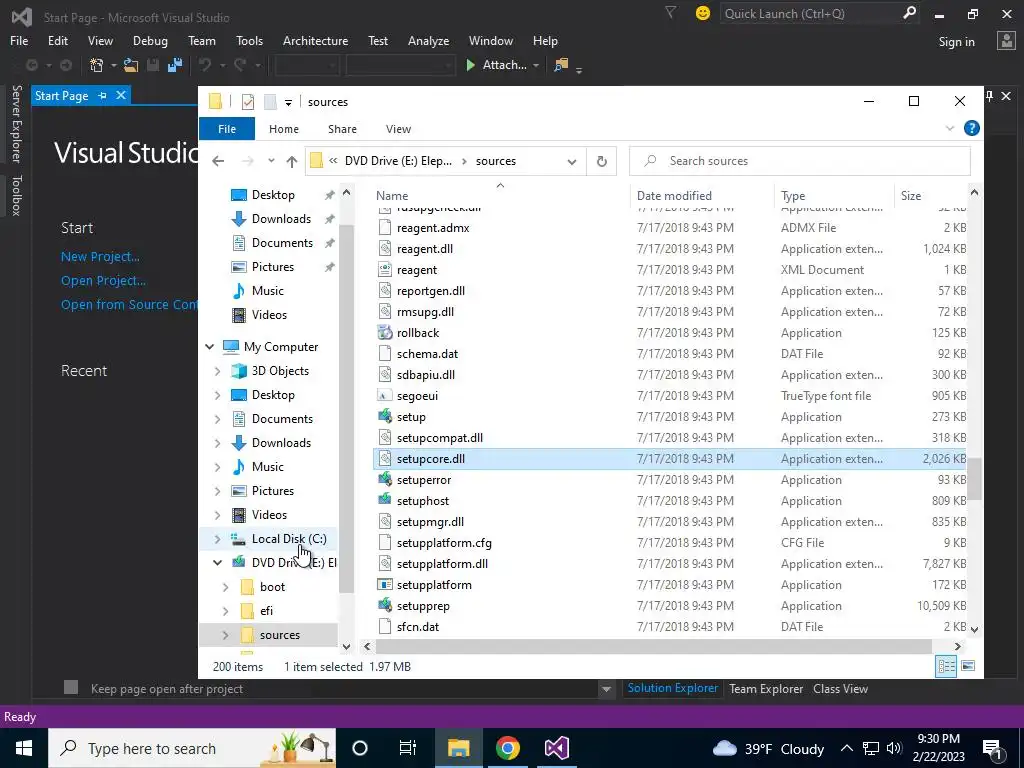The image size is (1024, 768).
Task: Open the address bar history dropdown
Action: pos(571,161)
